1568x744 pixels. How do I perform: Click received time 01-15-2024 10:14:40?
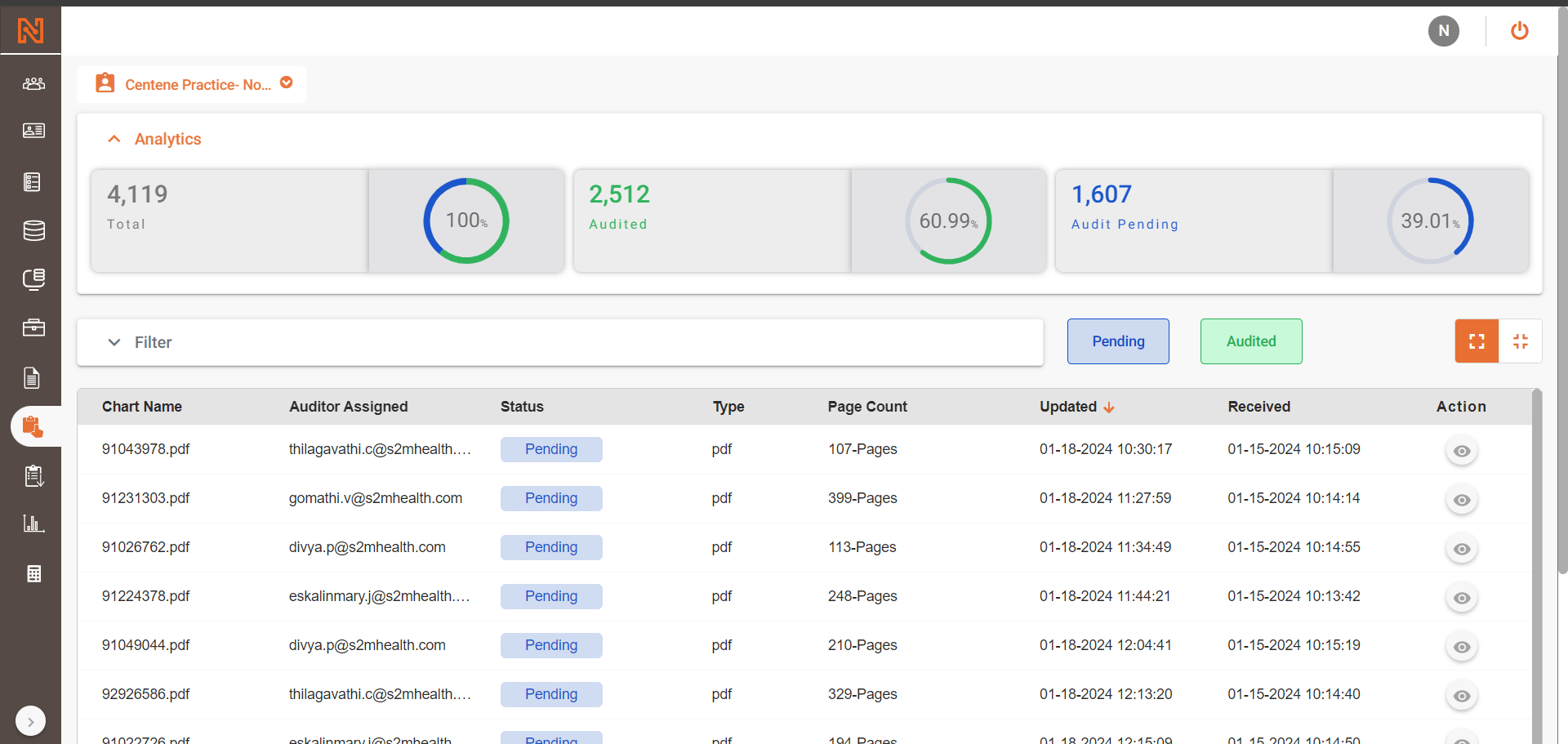pyautogui.click(x=1294, y=694)
